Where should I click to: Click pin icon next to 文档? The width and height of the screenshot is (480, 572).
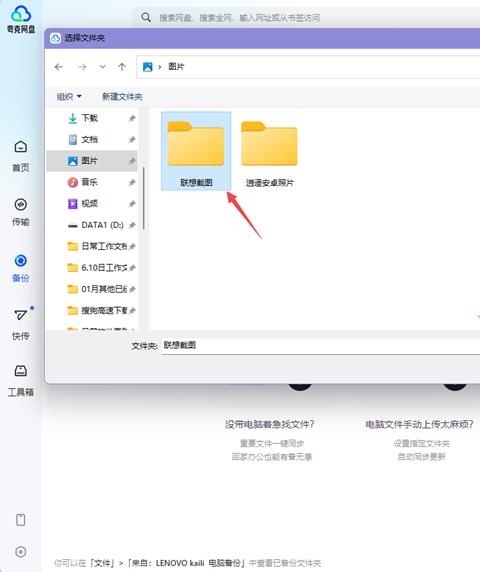(132, 140)
